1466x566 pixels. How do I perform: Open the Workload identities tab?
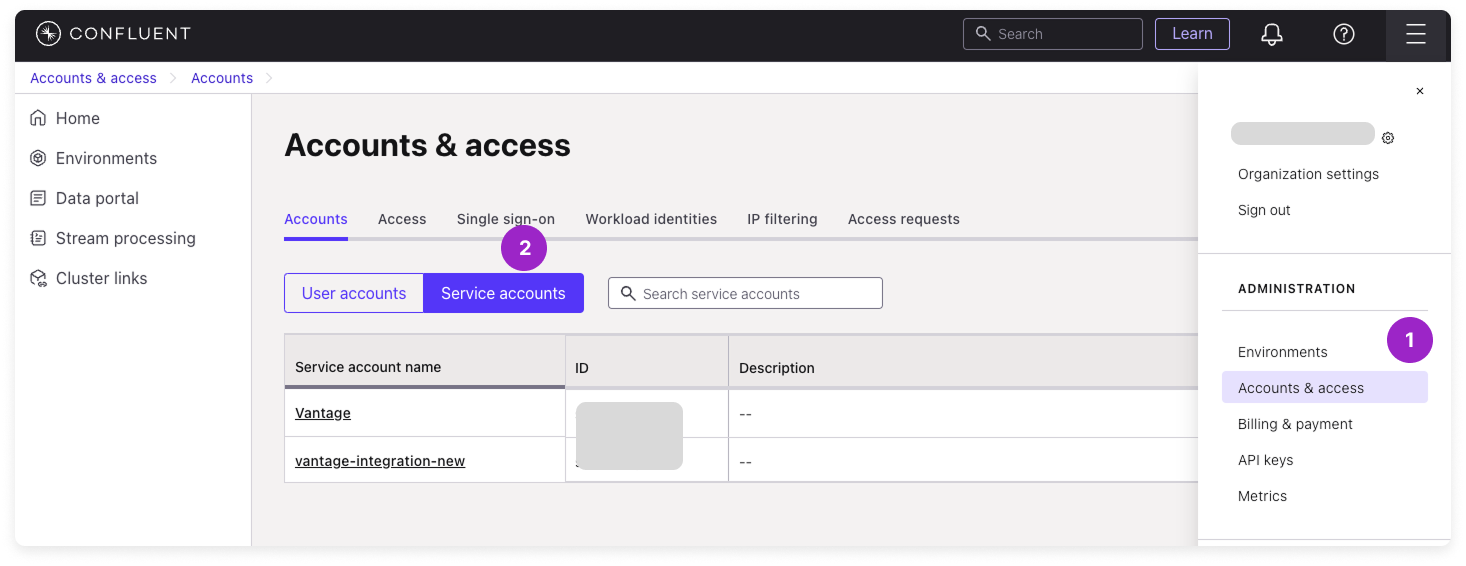pyautogui.click(x=651, y=219)
